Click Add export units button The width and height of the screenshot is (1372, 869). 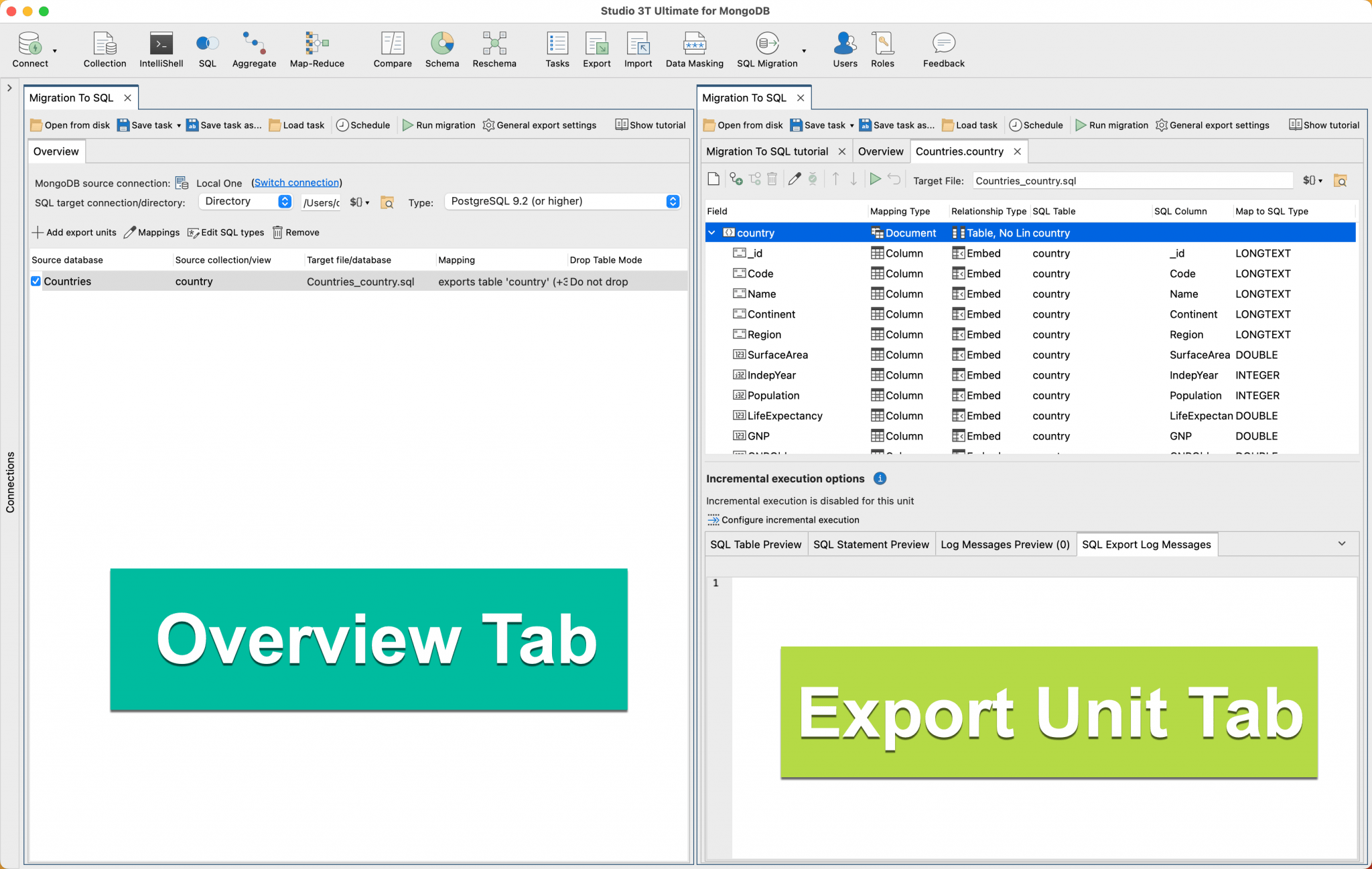pyautogui.click(x=74, y=232)
